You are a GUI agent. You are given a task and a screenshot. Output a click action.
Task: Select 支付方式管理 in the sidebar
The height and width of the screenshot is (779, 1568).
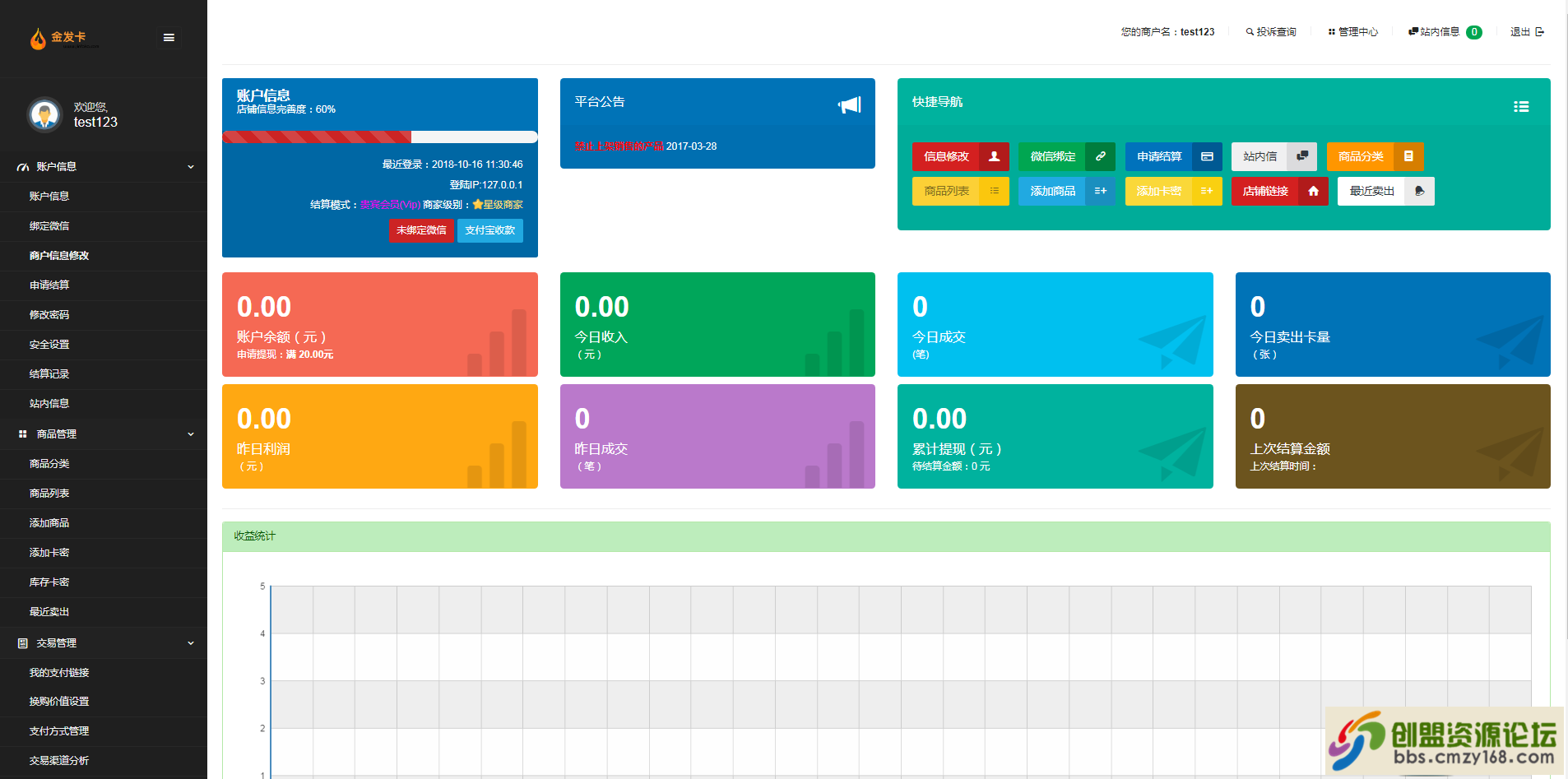point(104,731)
